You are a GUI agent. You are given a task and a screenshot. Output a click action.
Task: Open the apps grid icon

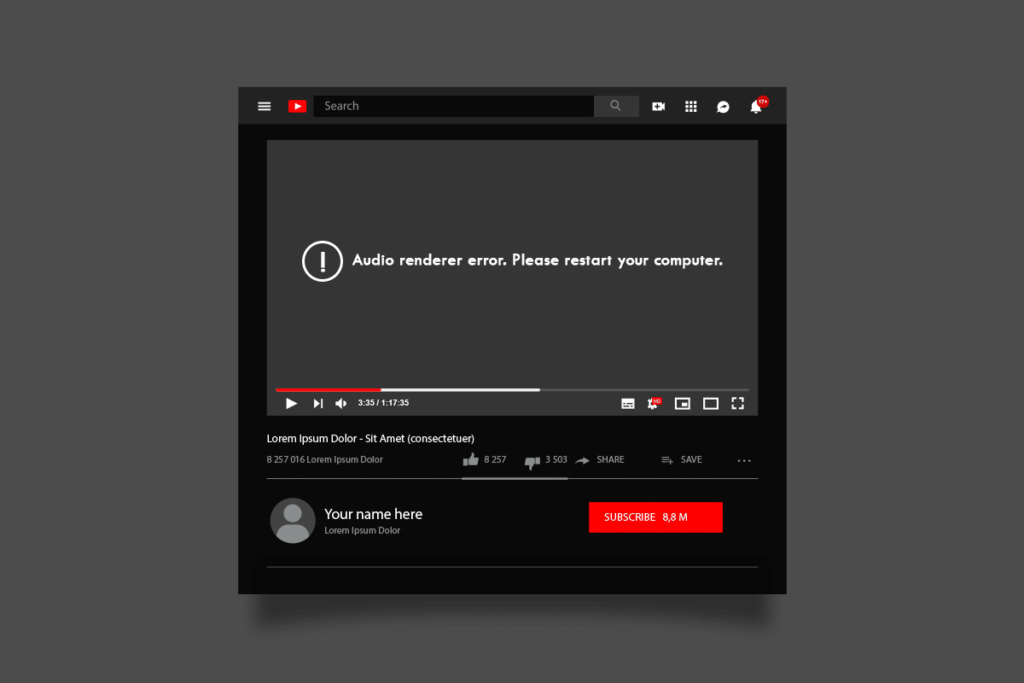[x=691, y=106]
